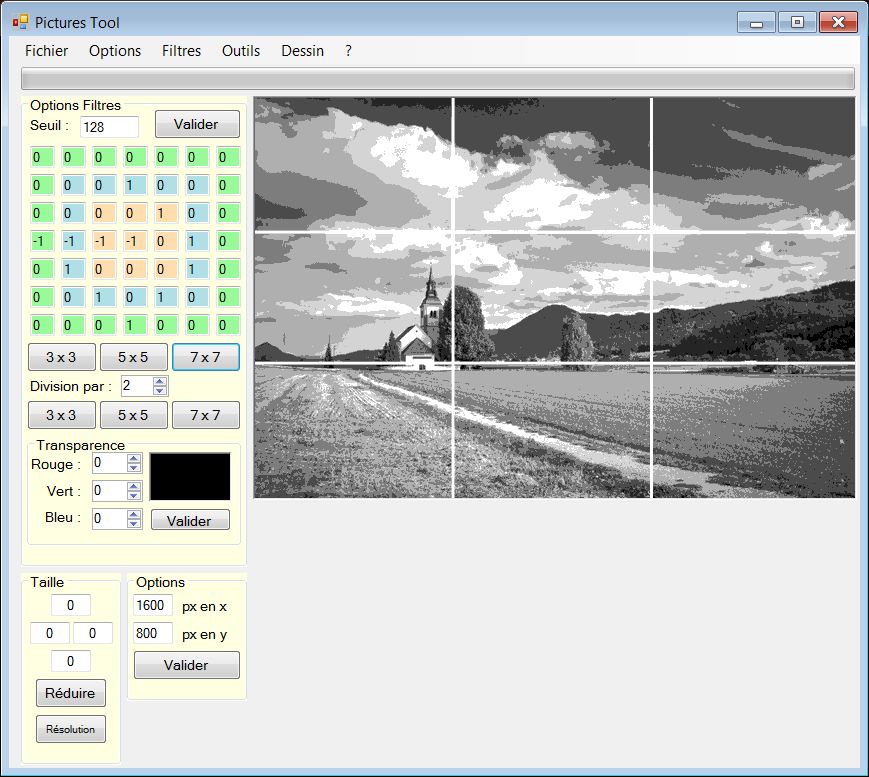Open the ? help menu
This screenshot has width=869, height=777.
coord(348,51)
